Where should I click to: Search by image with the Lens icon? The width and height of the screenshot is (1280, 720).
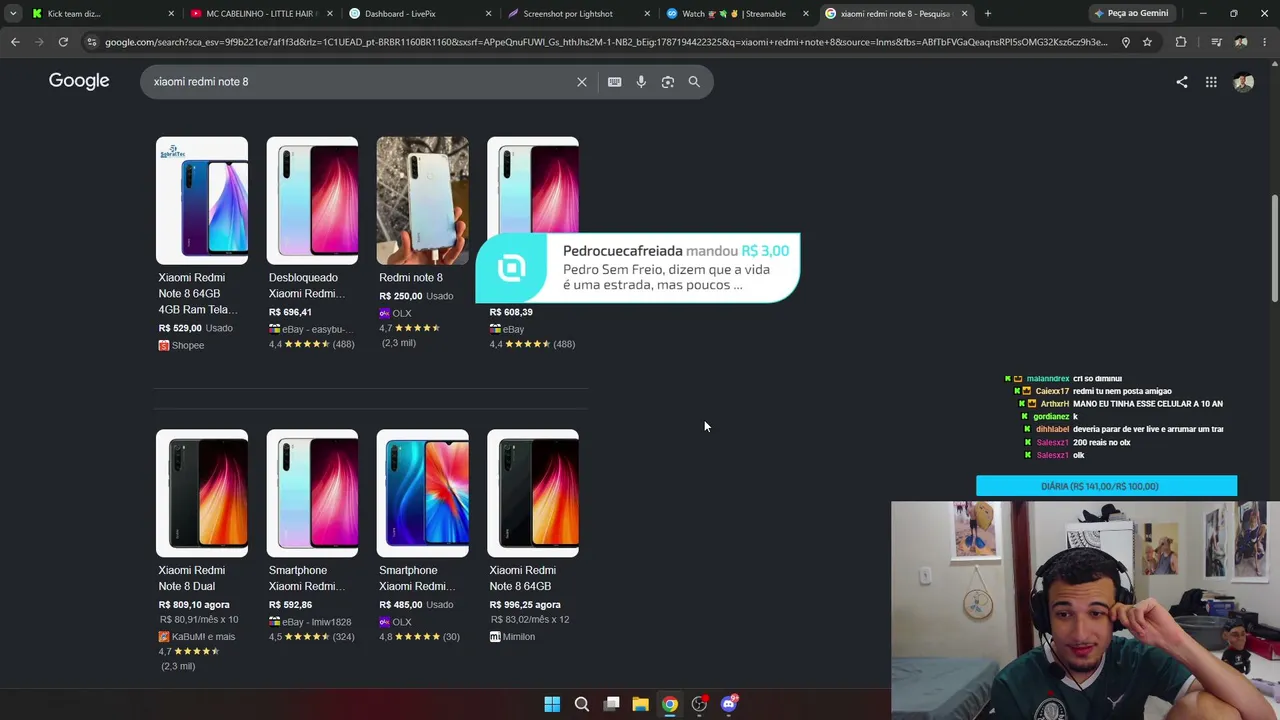click(668, 82)
